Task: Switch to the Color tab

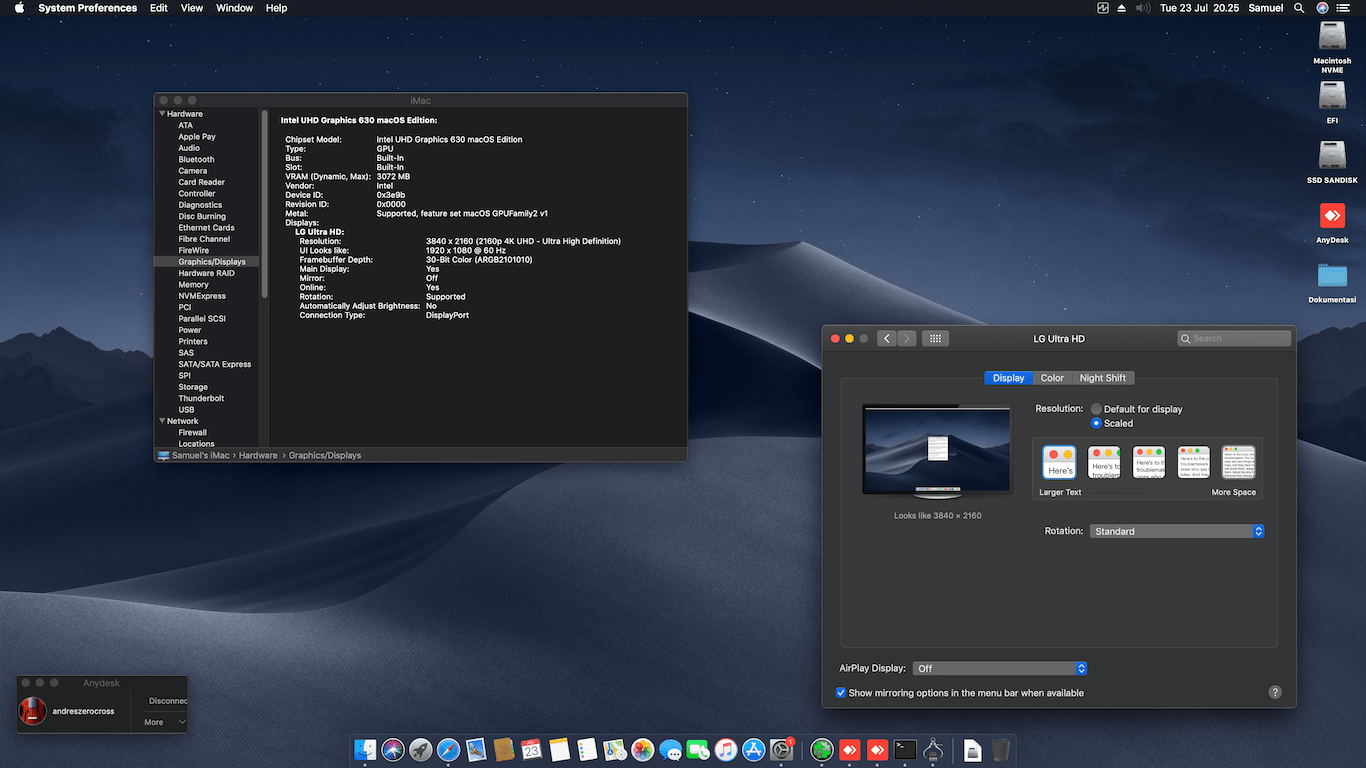Action: pos(1052,378)
